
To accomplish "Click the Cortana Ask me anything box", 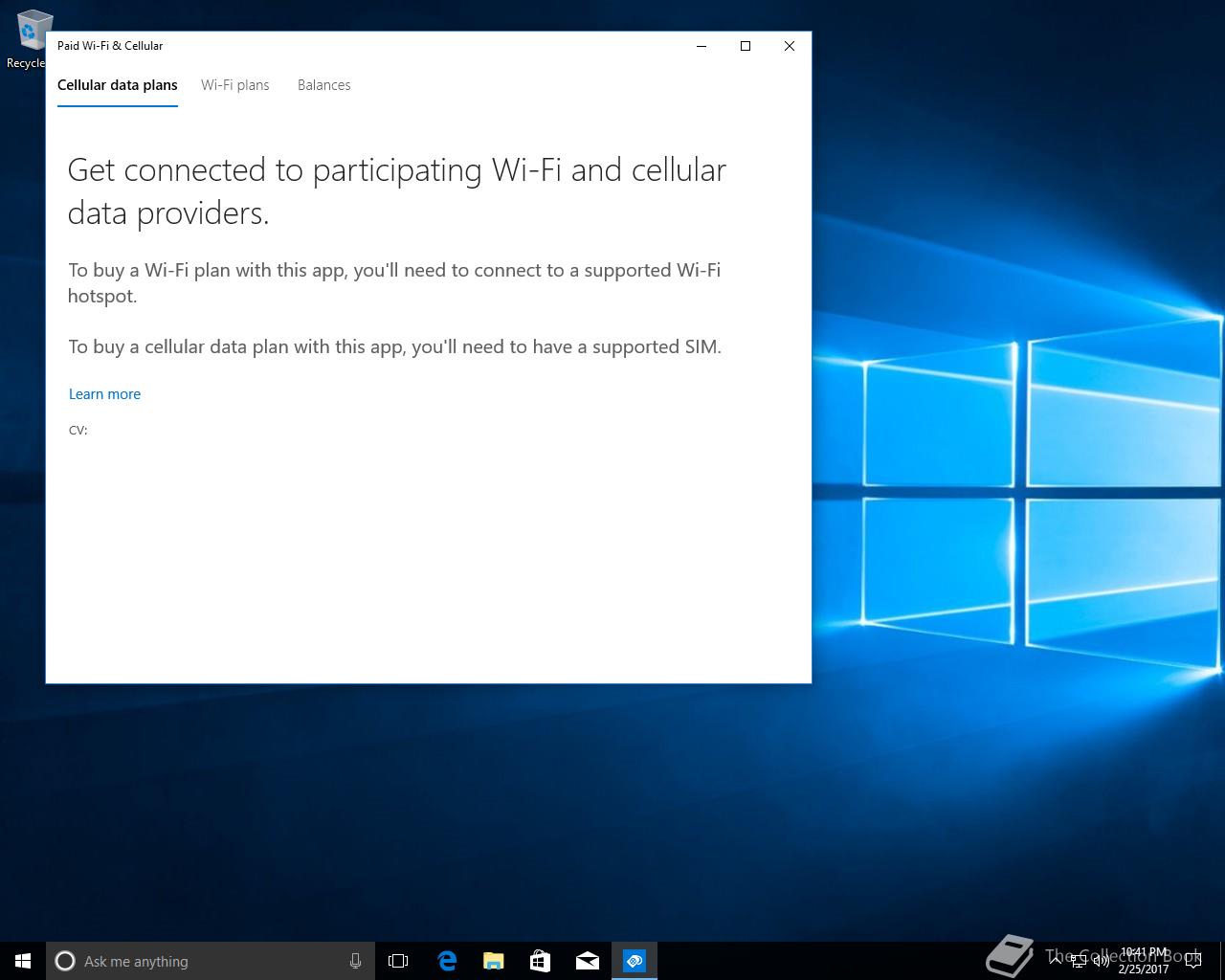I will [210, 961].
